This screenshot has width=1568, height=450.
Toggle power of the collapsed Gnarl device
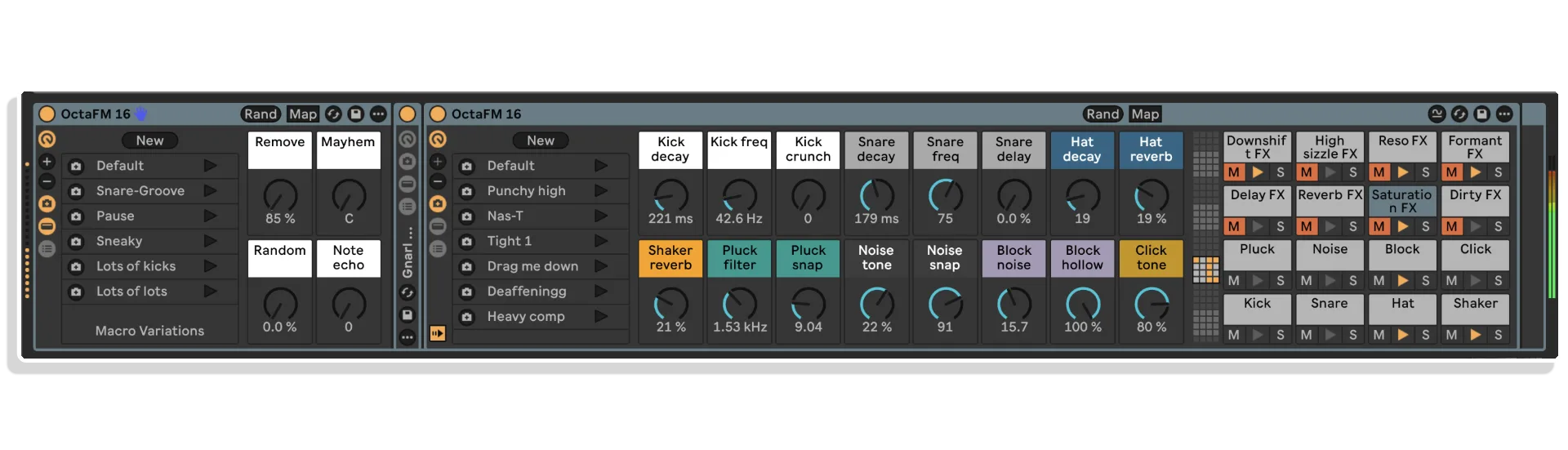pyautogui.click(x=408, y=114)
